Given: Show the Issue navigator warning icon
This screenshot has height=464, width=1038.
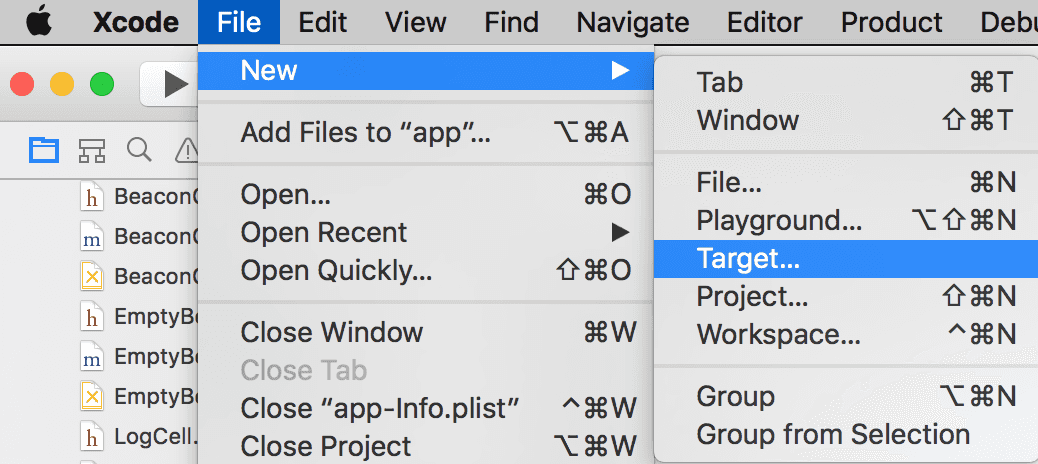Looking at the screenshot, I should pyautogui.click(x=186, y=151).
